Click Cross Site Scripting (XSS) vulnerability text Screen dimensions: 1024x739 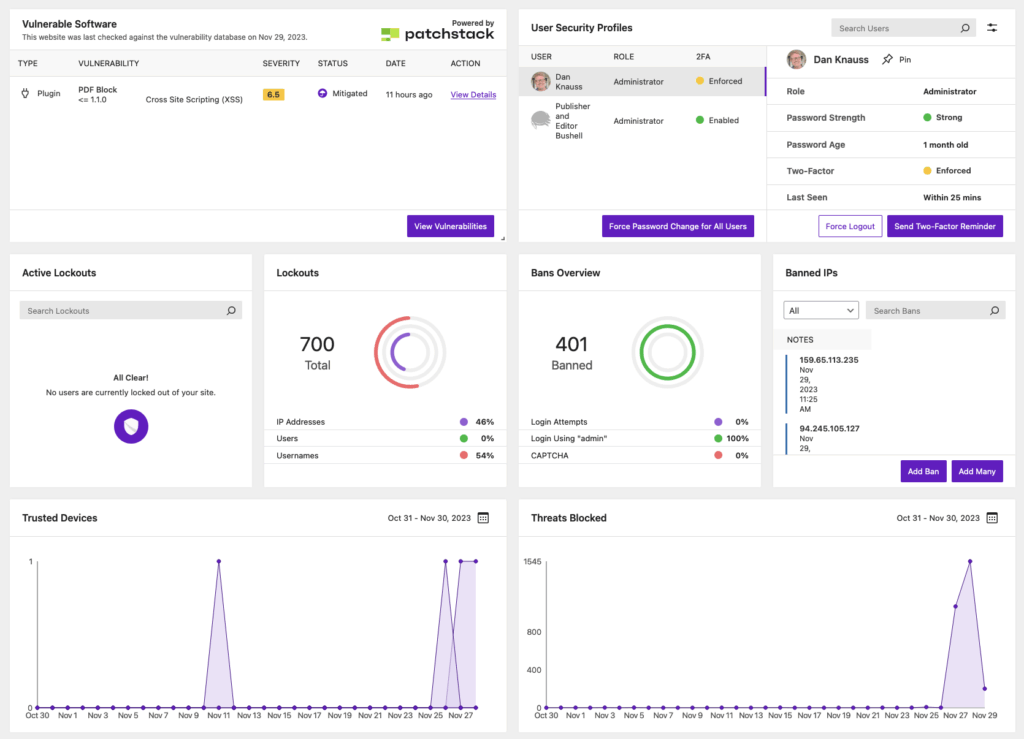point(194,100)
